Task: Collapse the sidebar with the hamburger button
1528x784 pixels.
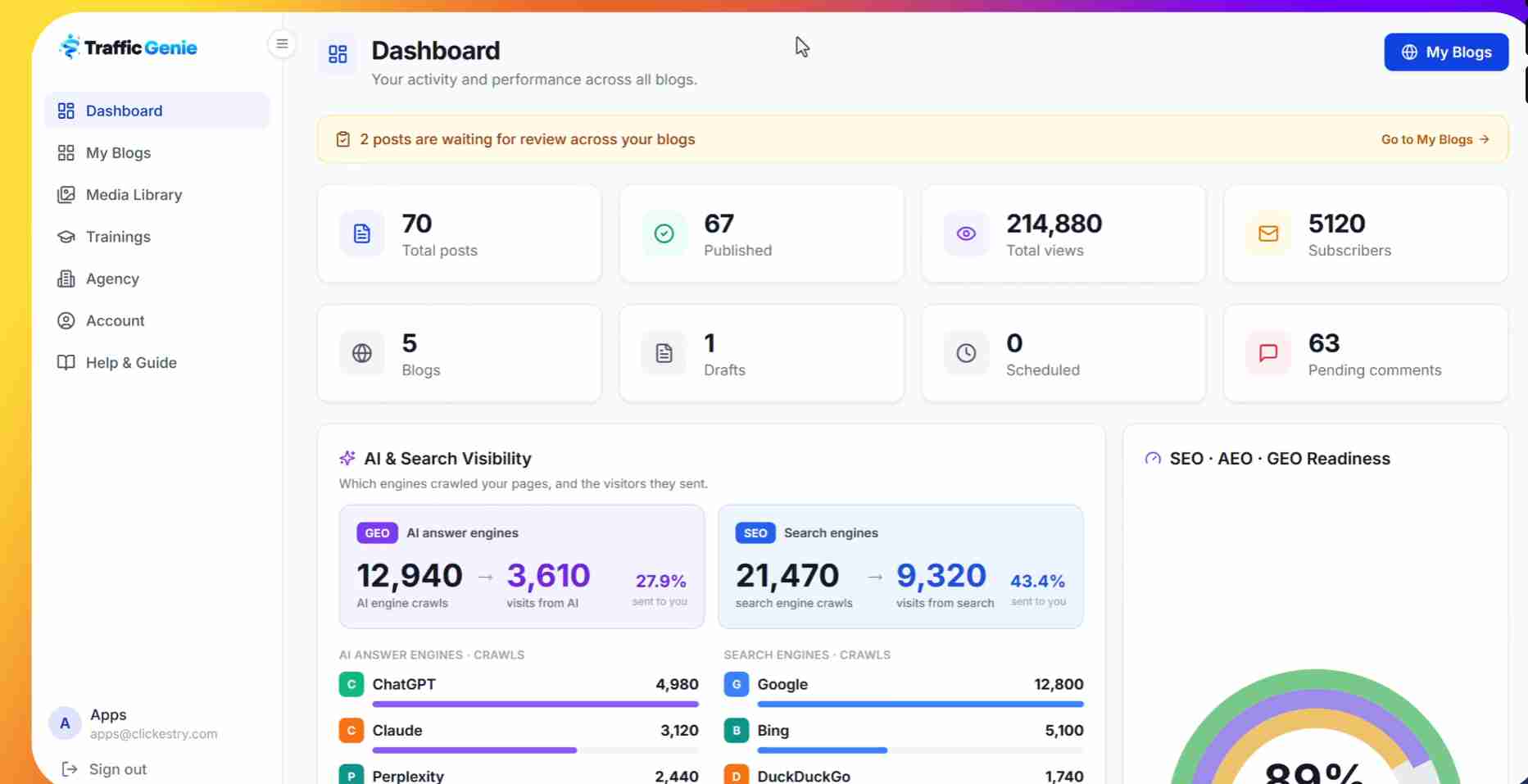Action: click(282, 44)
